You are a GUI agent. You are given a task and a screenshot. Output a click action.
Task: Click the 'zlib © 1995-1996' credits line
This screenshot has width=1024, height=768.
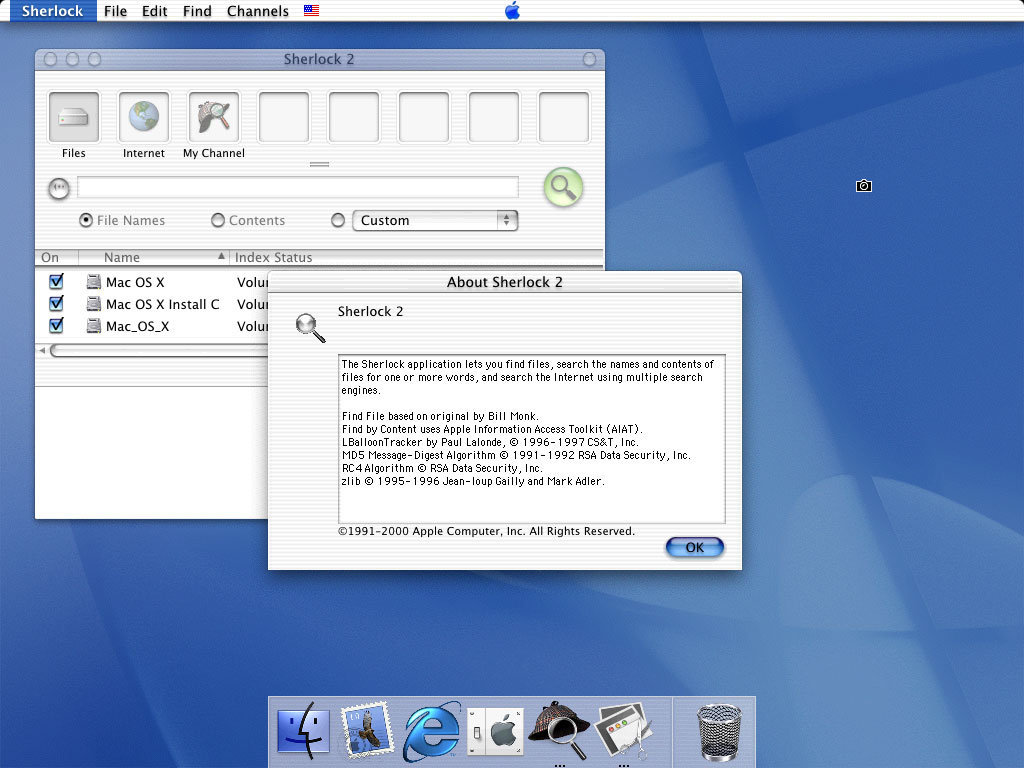473,481
